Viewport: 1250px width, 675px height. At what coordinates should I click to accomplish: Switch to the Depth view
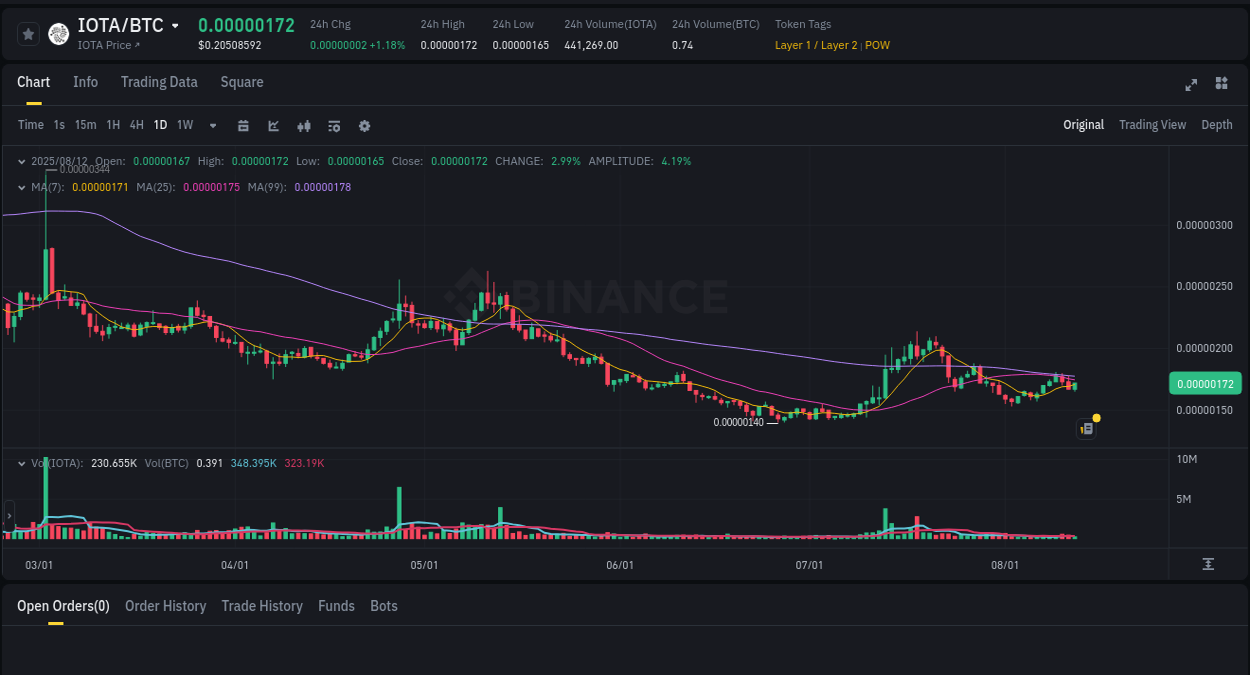(x=1217, y=125)
